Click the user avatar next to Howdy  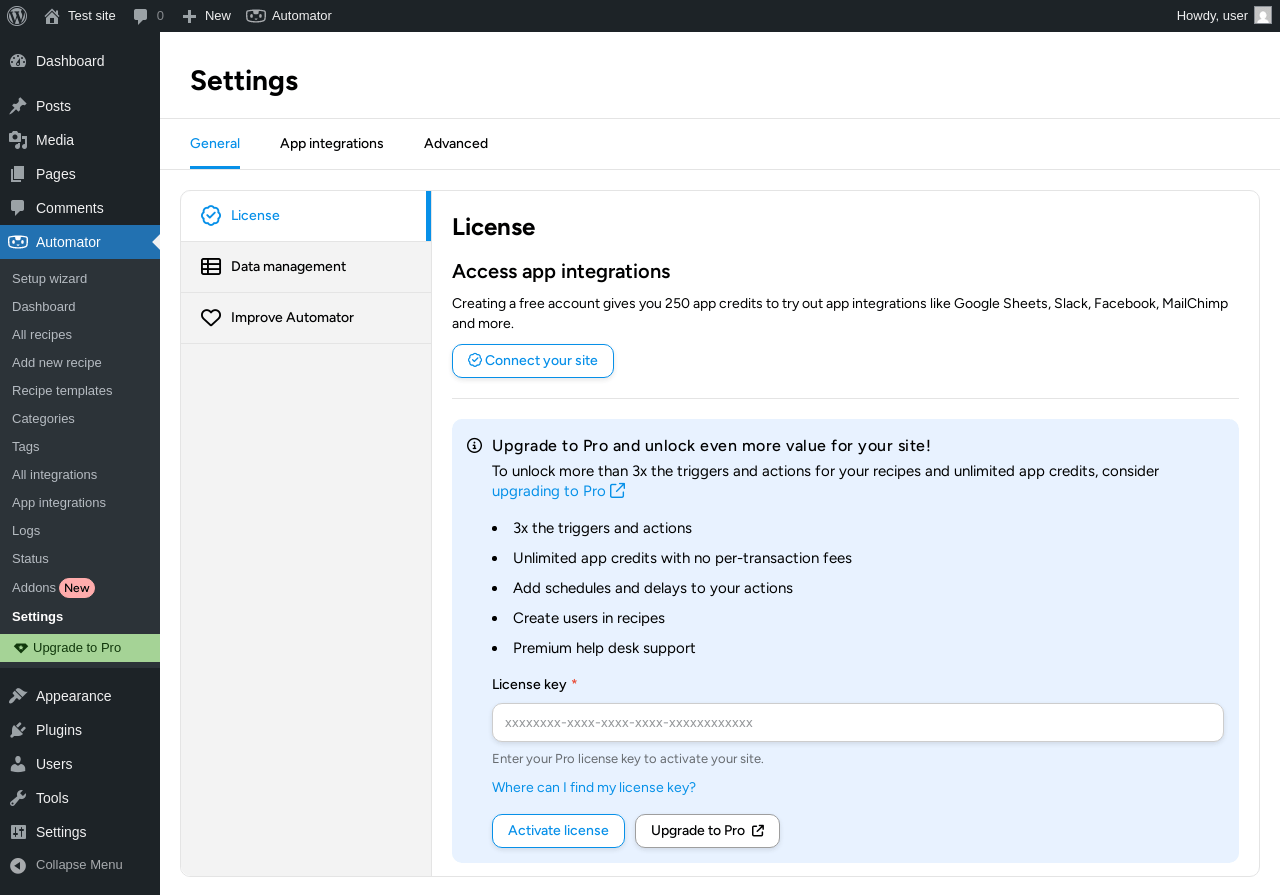(1263, 16)
